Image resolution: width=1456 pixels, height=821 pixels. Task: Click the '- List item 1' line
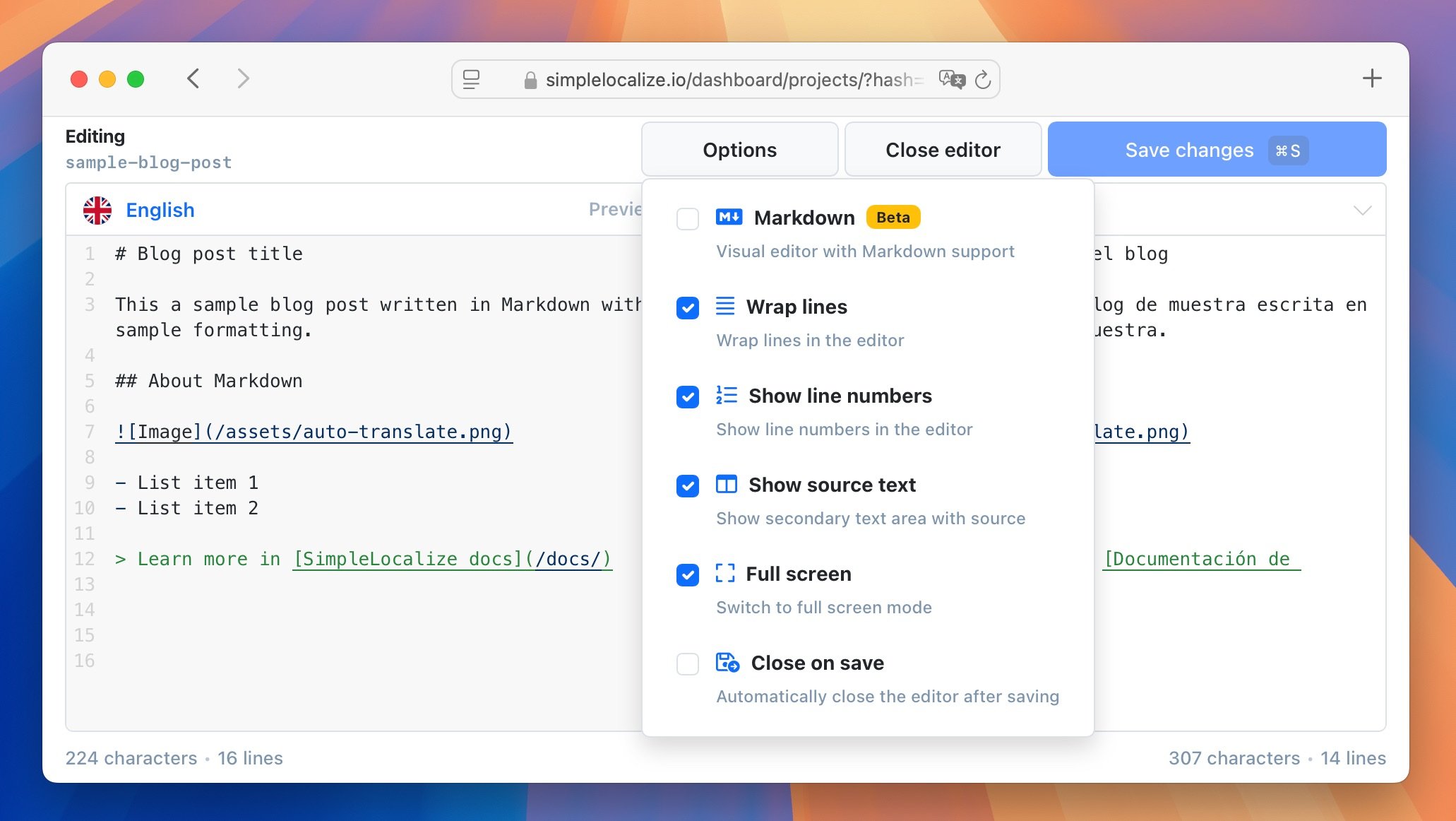click(x=187, y=483)
